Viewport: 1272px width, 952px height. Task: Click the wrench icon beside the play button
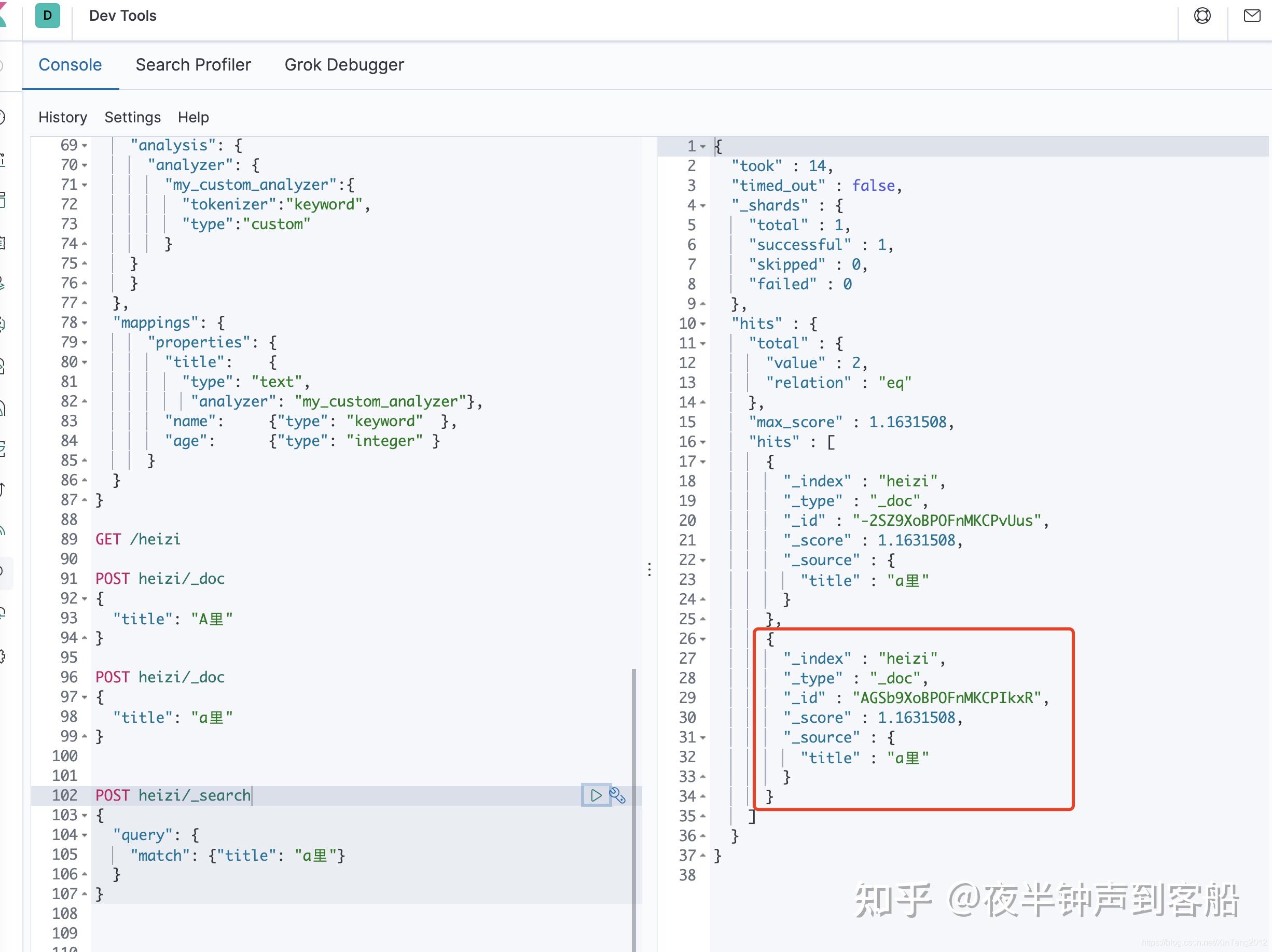pyautogui.click(x=618, y=795)
